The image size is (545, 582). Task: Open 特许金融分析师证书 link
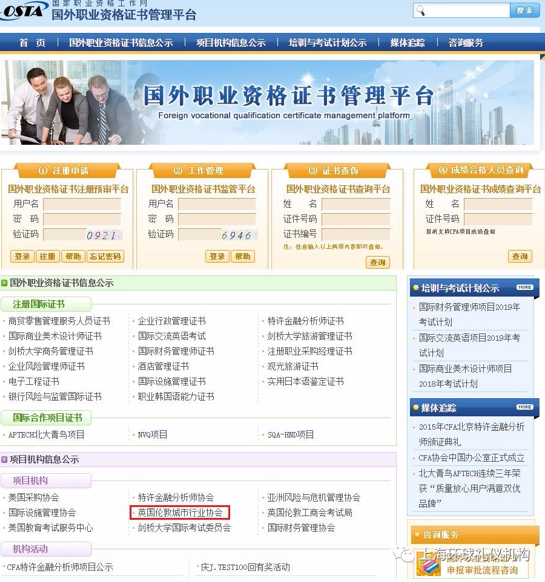(x=306, y=321)
